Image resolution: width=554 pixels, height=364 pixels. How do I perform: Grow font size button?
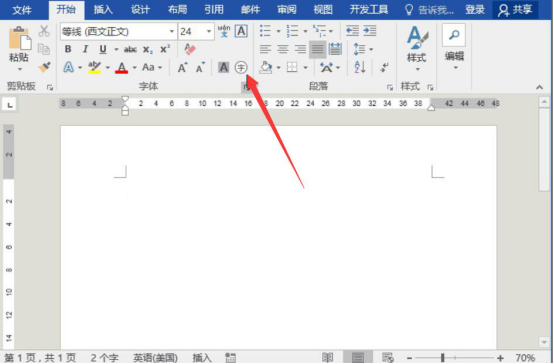point(182,67)
